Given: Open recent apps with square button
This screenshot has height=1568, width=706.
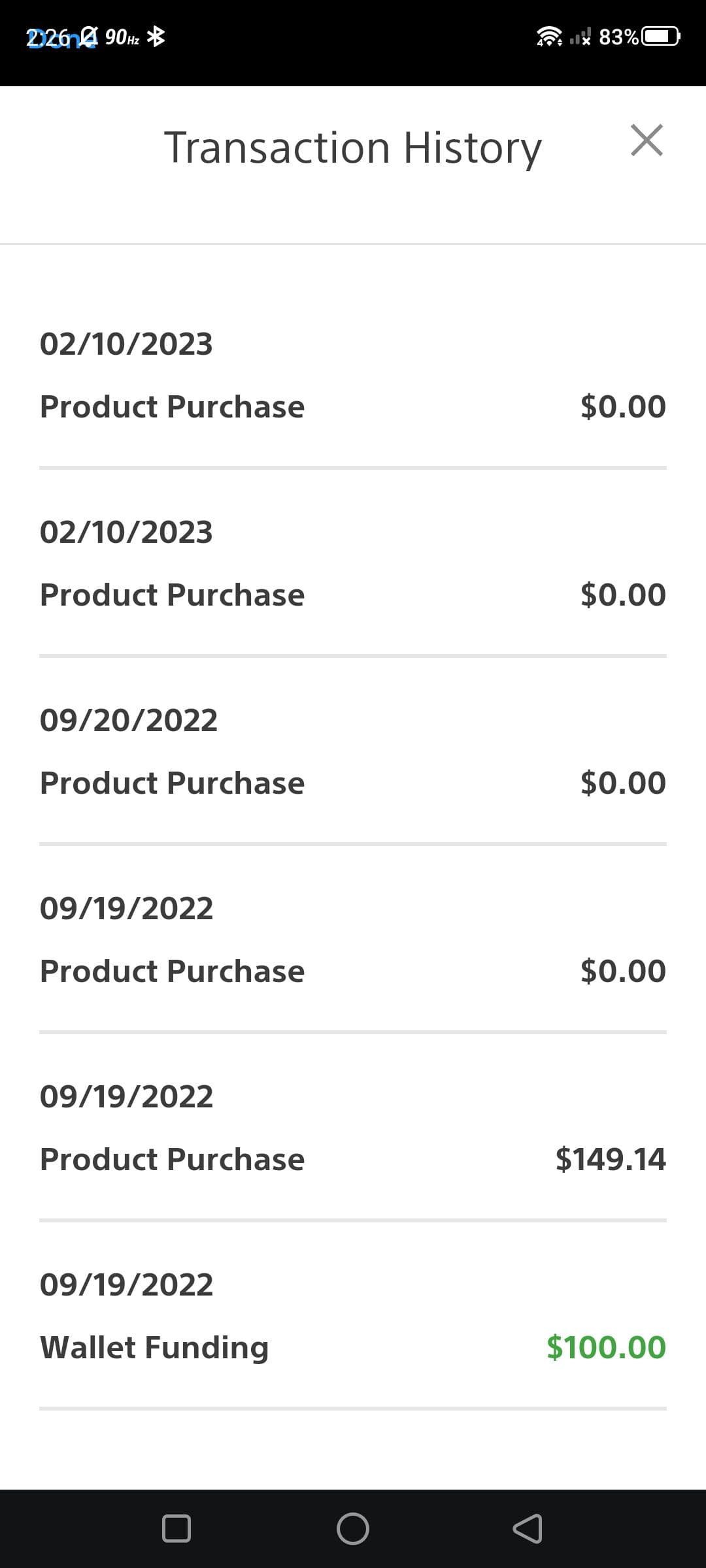Looking at the screenshot, I should click(176, 1529).
